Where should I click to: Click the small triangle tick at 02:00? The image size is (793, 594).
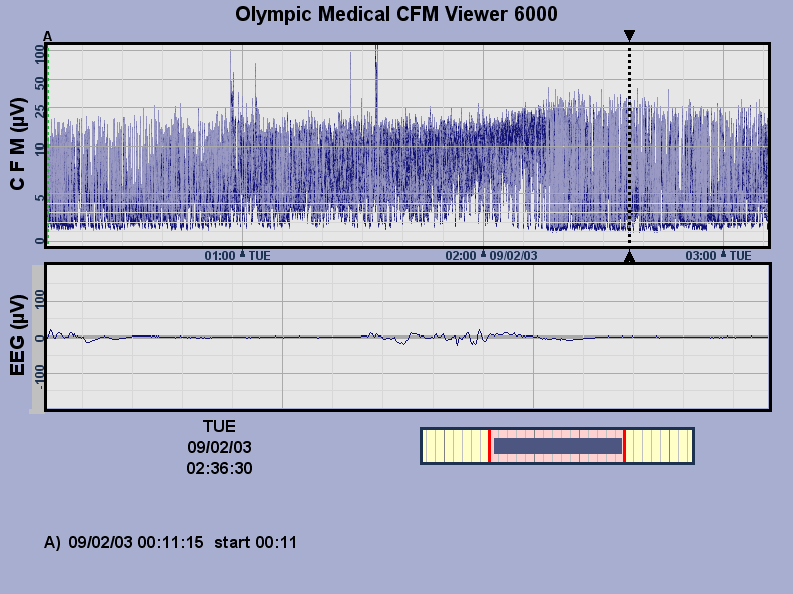(x=483, y=254)
